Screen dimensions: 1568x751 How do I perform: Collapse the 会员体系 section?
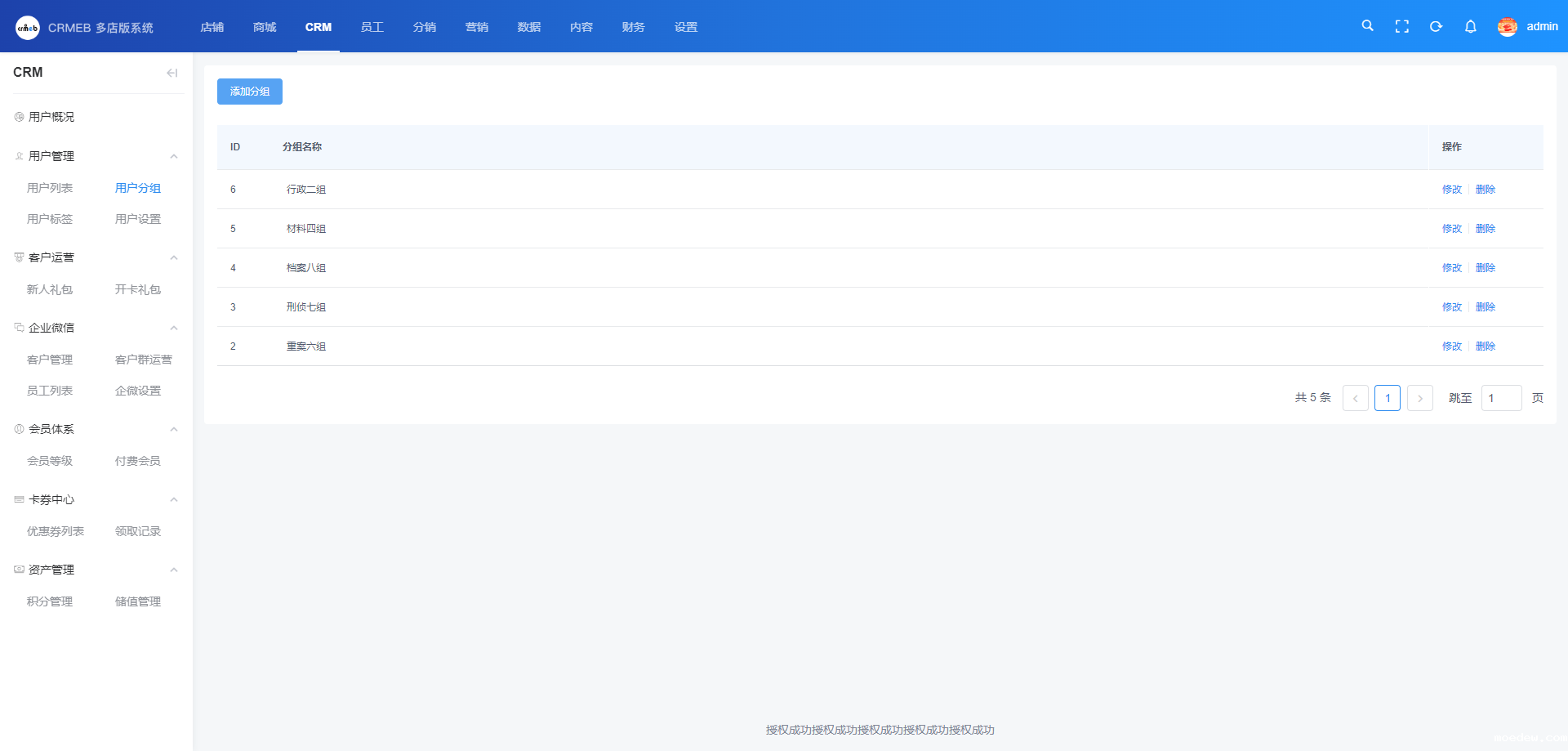[173, 429]
